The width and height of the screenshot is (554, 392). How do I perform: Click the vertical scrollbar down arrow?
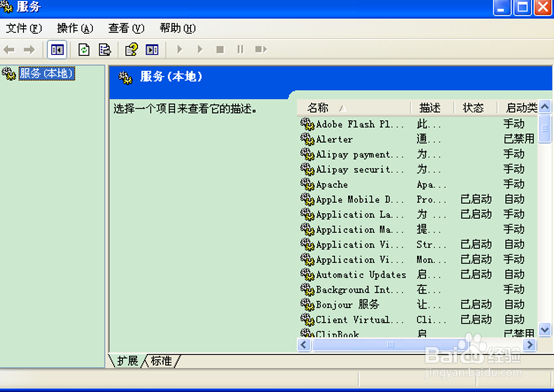click(x=545, y=329)
